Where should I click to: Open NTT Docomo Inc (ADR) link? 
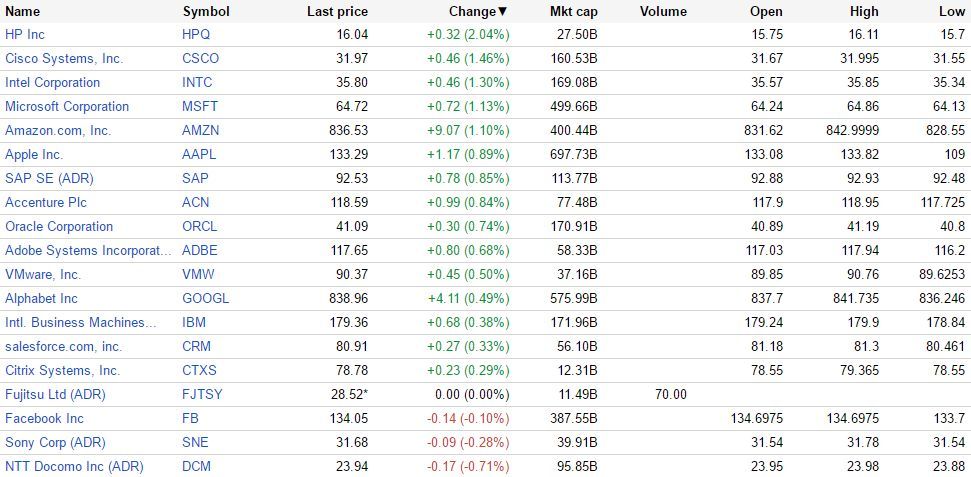point(74,466)
